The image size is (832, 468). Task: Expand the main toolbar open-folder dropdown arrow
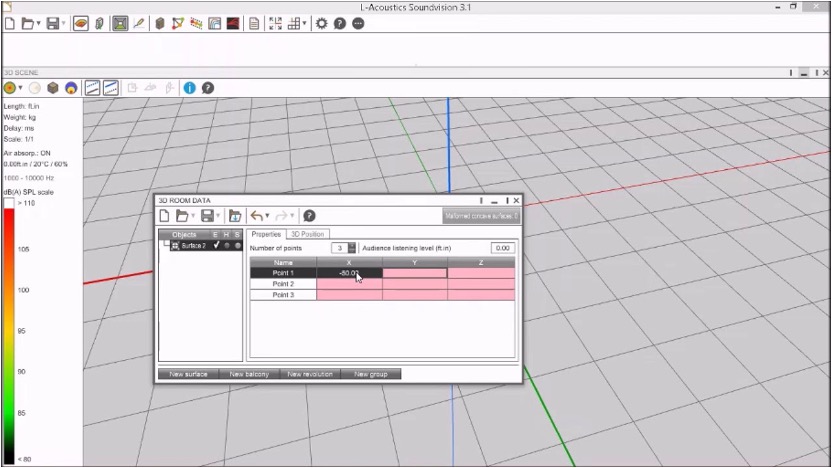[x=38, y=23]
